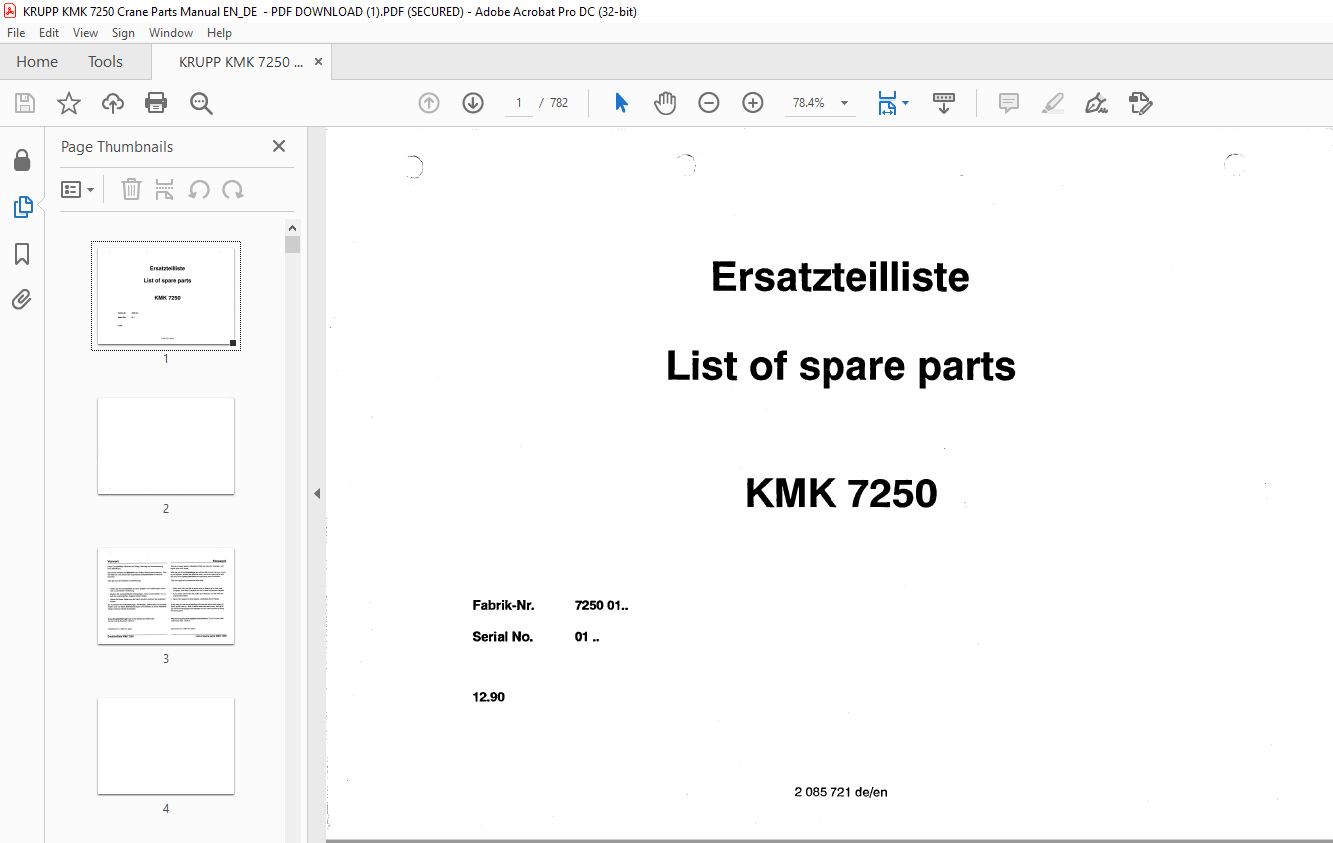Print the document with the printer icon
The width and height of the screenshot is (1333, 843).
[x=156, y=103]
